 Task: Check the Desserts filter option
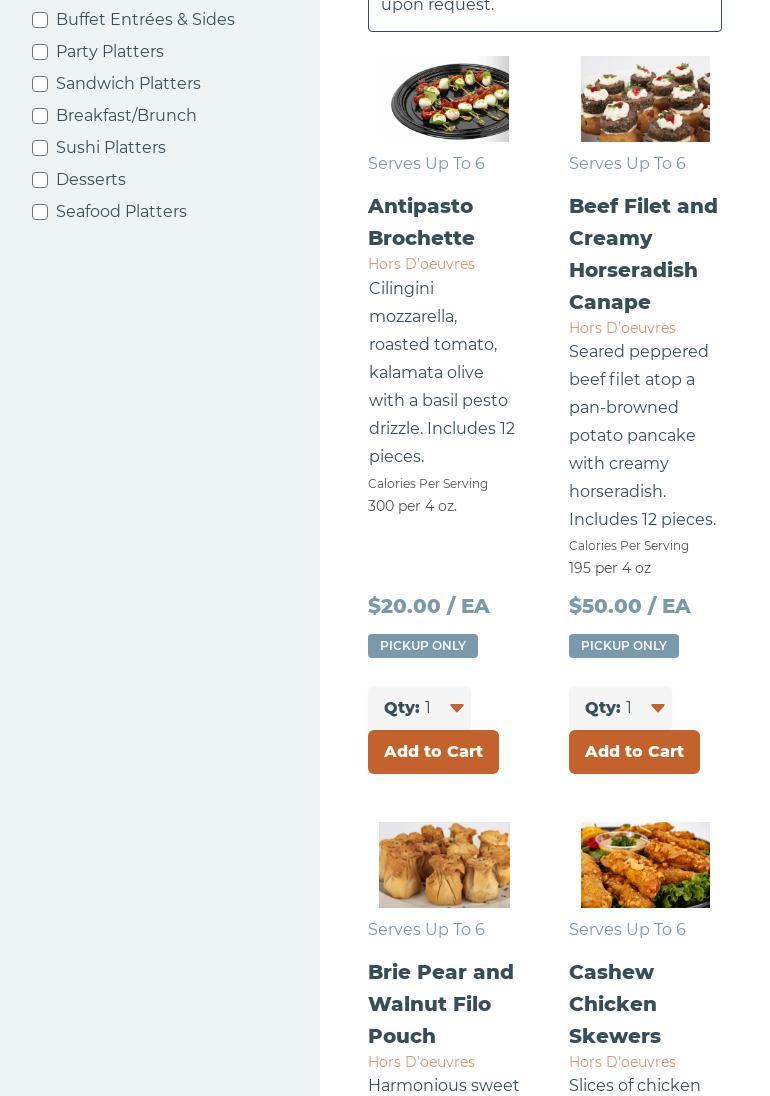coord(40,180)
